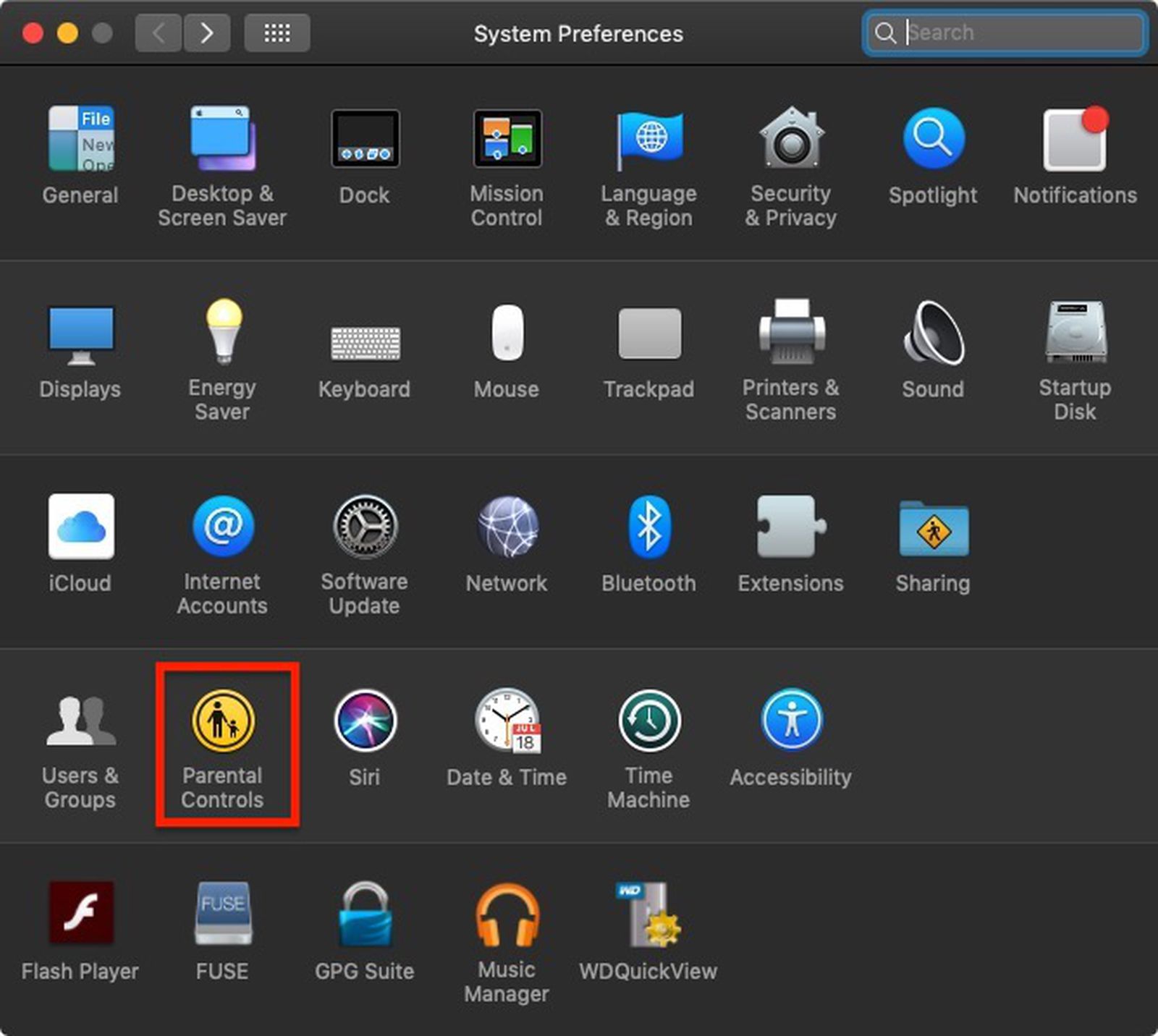Open Security & Privacy settings
The image size is (1158, 1036).
(790, 139)
